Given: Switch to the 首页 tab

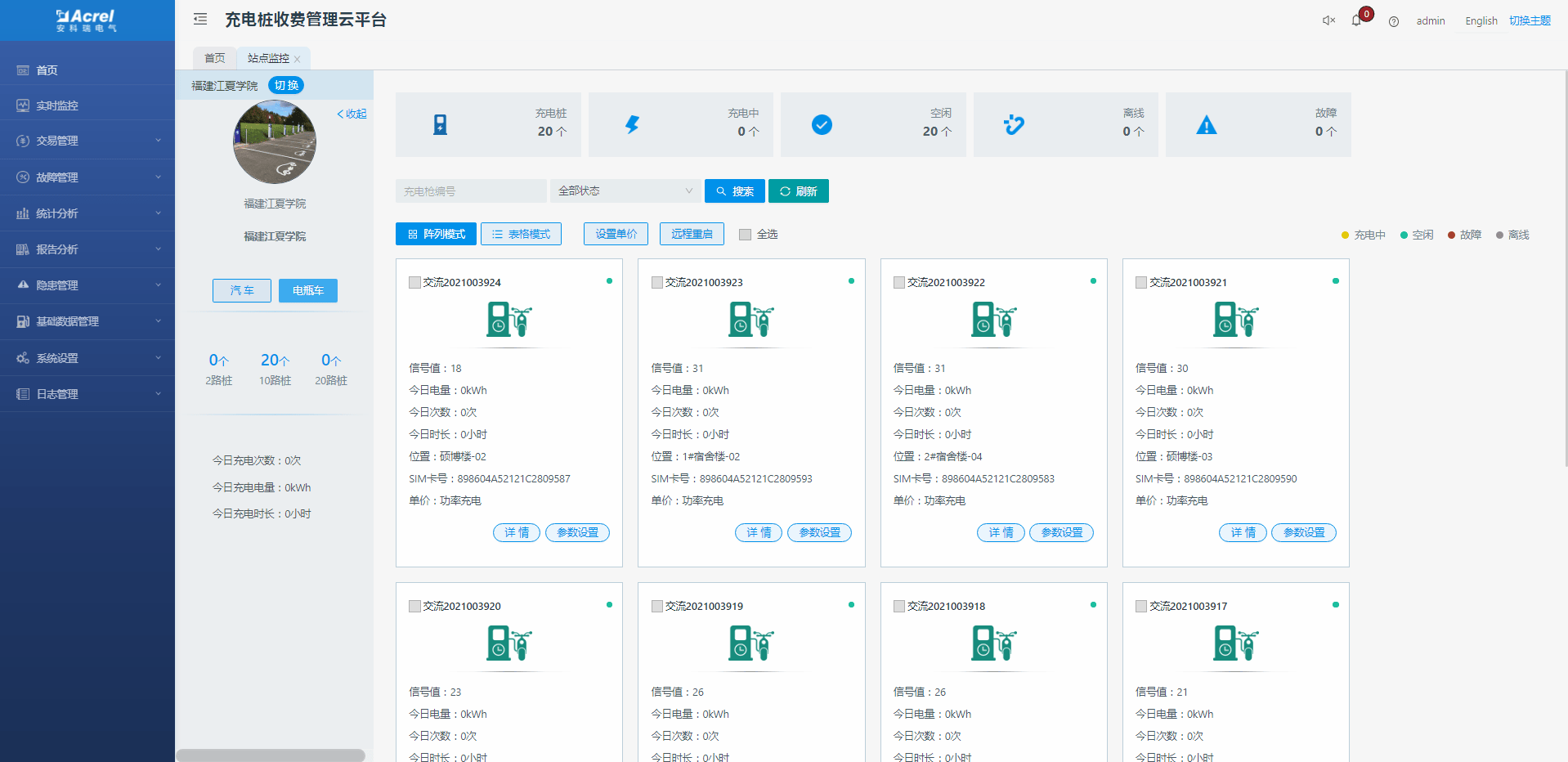Looking at the screenshot, I should pos(214,58).
